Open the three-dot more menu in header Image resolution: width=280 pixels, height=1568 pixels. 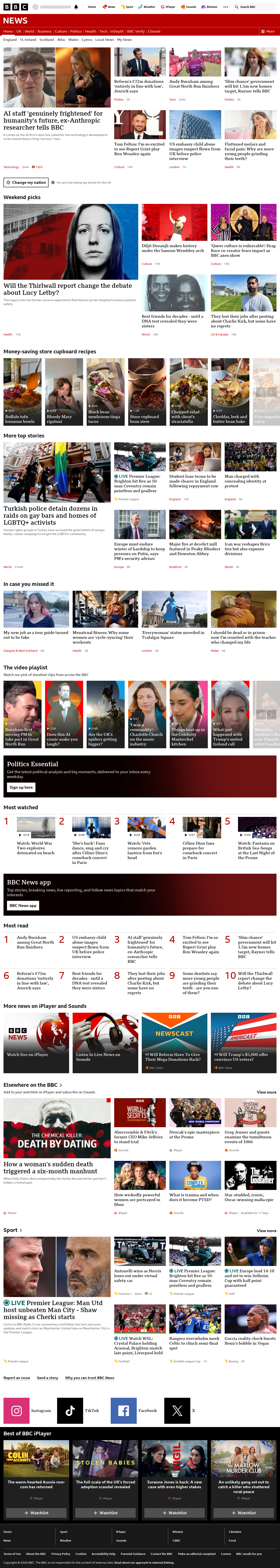(226, 7)
